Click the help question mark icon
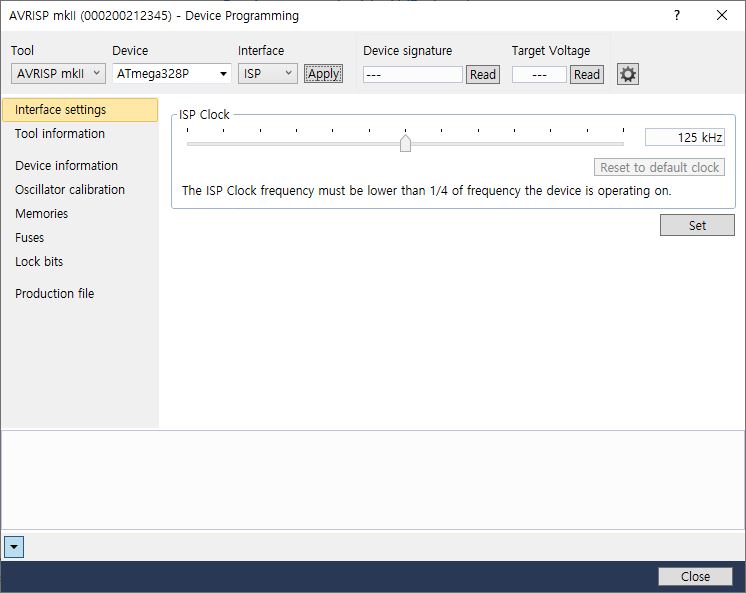 (677, 15)
